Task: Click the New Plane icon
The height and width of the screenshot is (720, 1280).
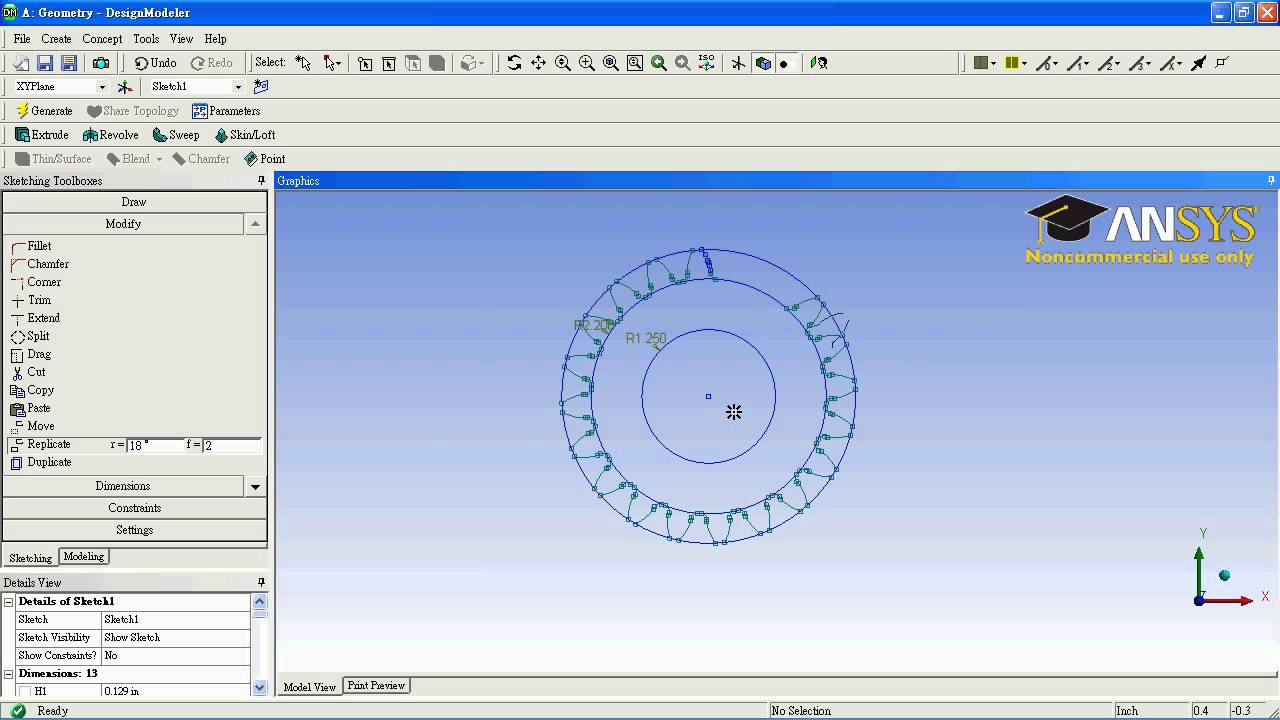Action: [x=125, y=87]
